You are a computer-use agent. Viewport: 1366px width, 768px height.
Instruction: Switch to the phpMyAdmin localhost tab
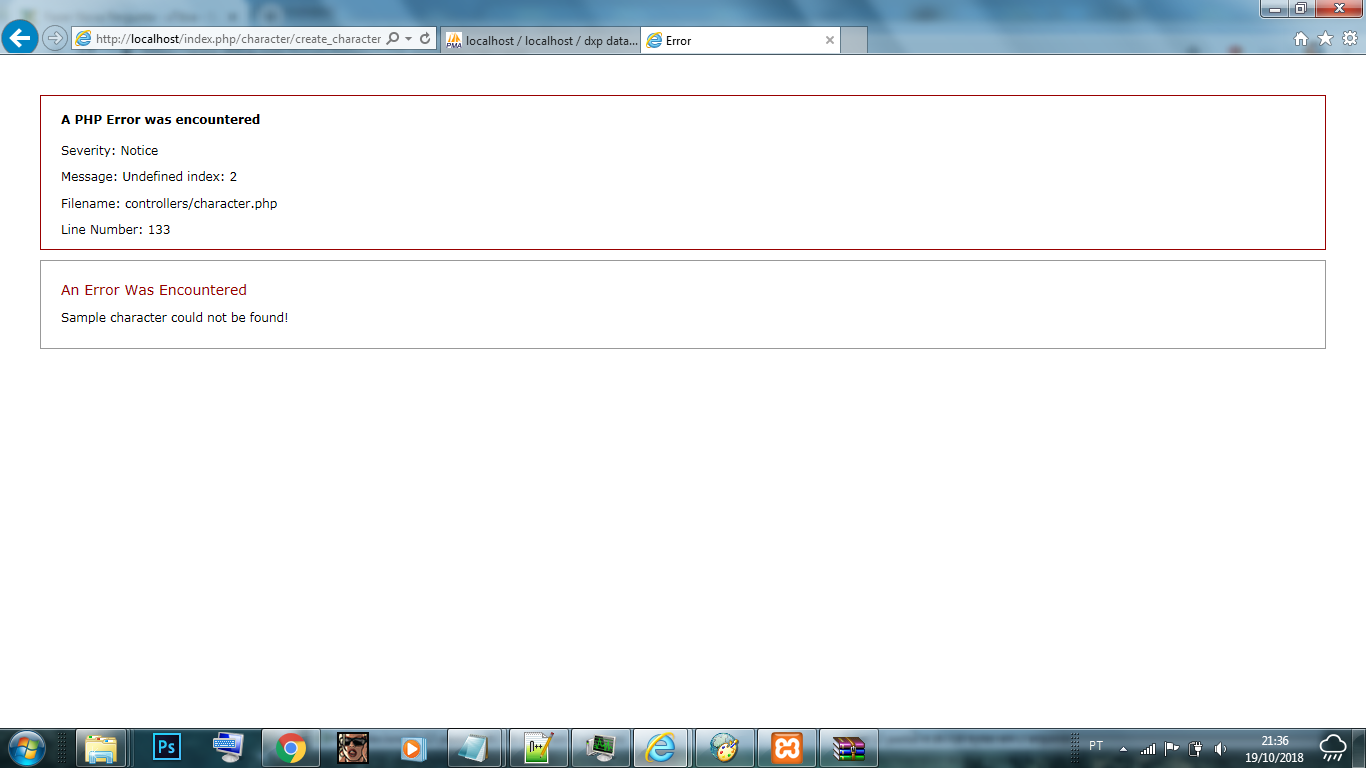pos(540,41)
